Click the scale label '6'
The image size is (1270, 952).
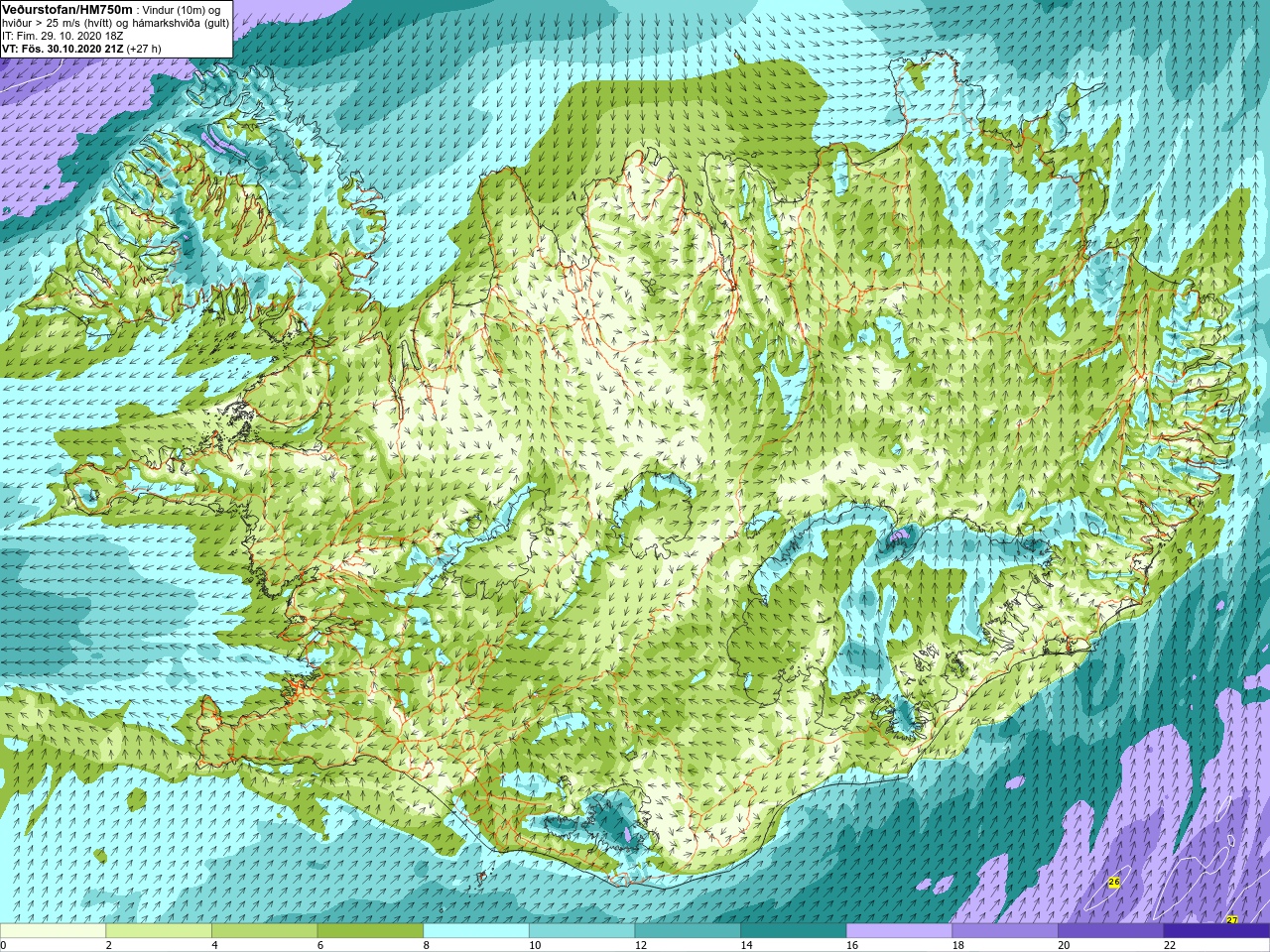point(320,945)
